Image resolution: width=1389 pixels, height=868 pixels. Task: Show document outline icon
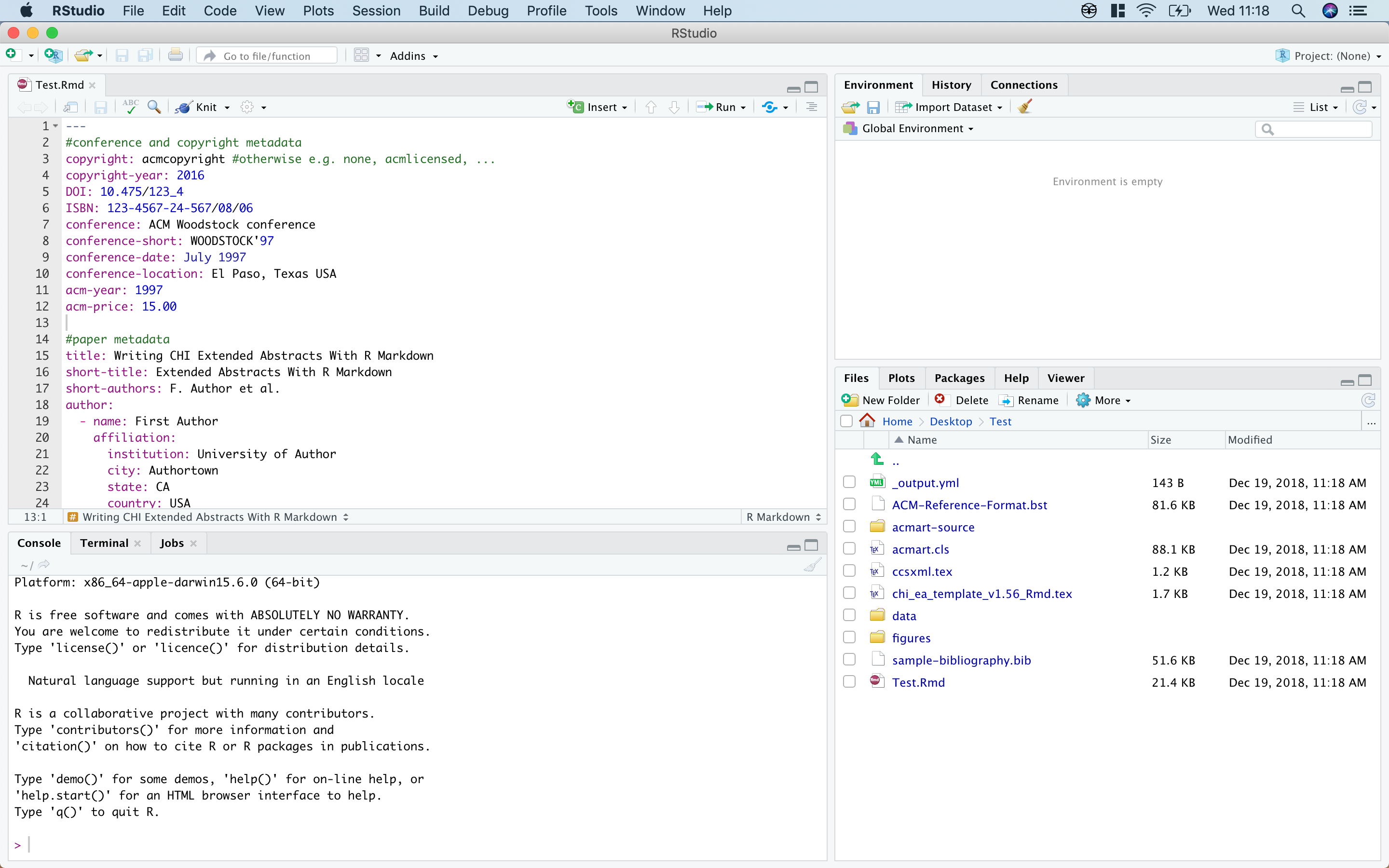coord(811,107)
